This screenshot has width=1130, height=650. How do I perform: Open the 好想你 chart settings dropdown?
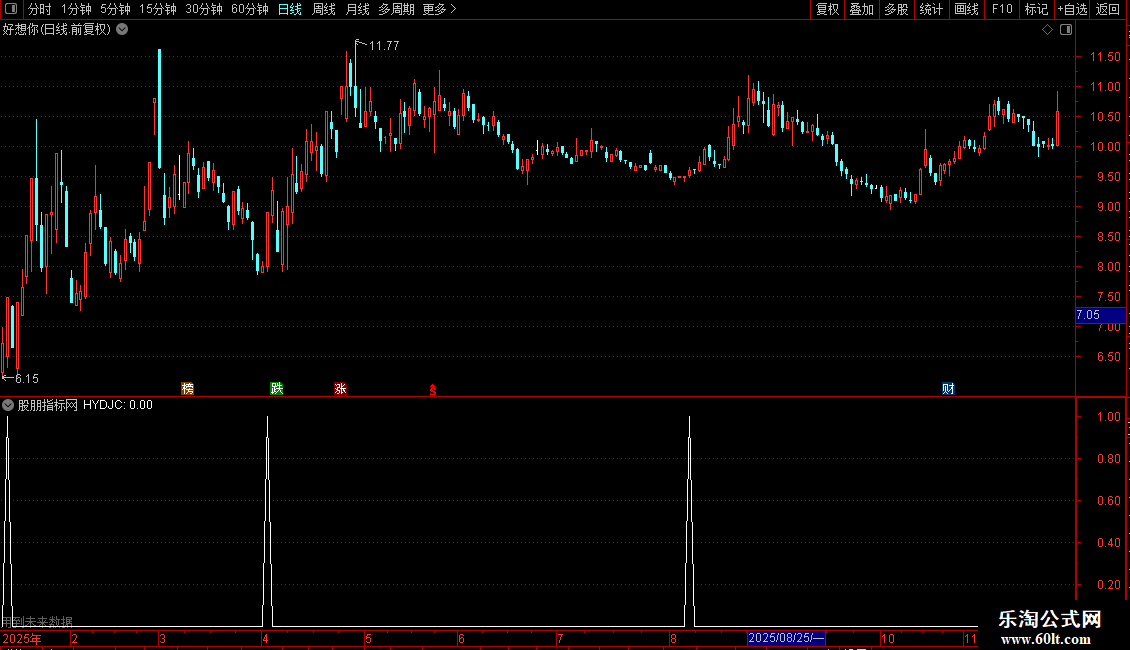coord(123,30)
